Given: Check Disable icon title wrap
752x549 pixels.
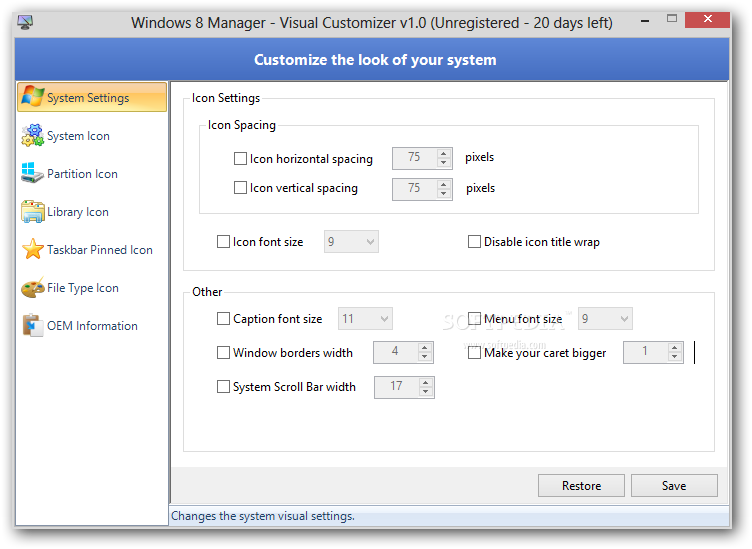Looking at the screenshot, I should point(474,241).
